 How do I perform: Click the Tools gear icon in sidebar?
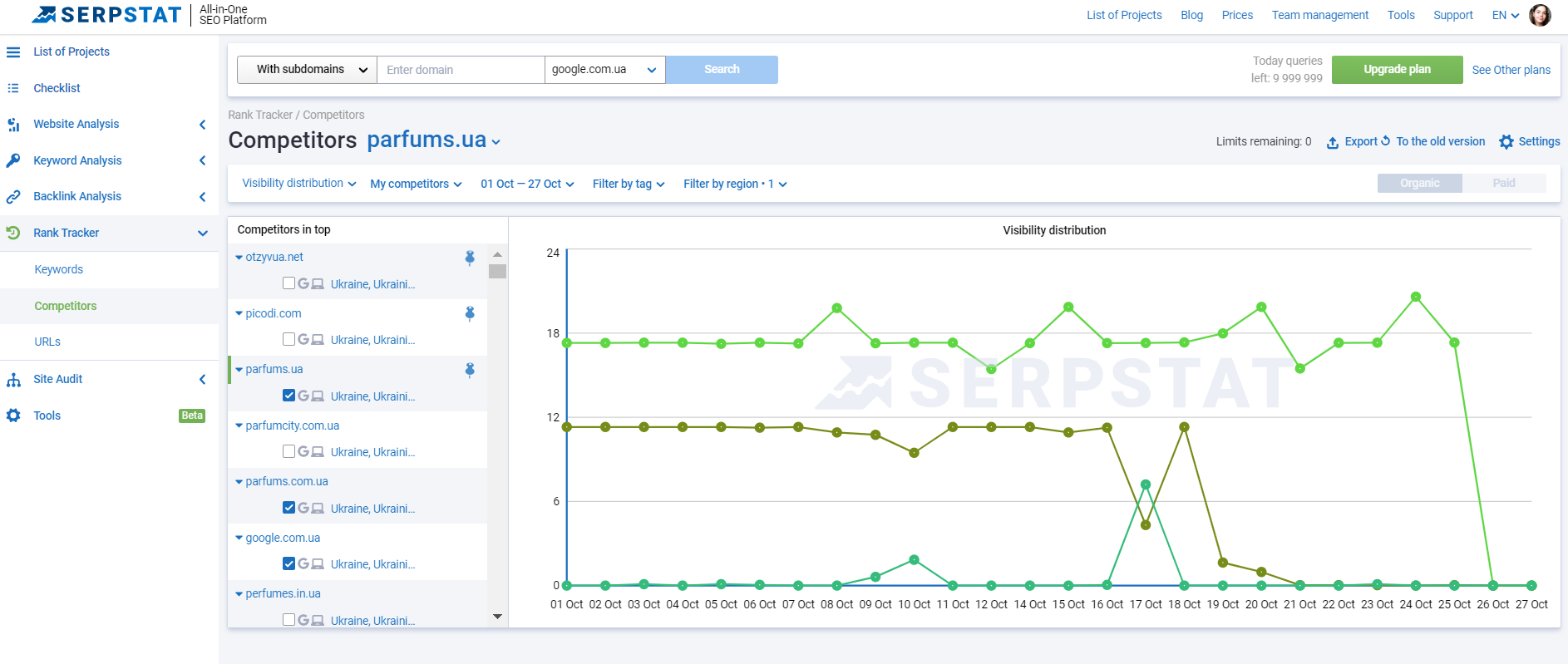pos(13,416)
